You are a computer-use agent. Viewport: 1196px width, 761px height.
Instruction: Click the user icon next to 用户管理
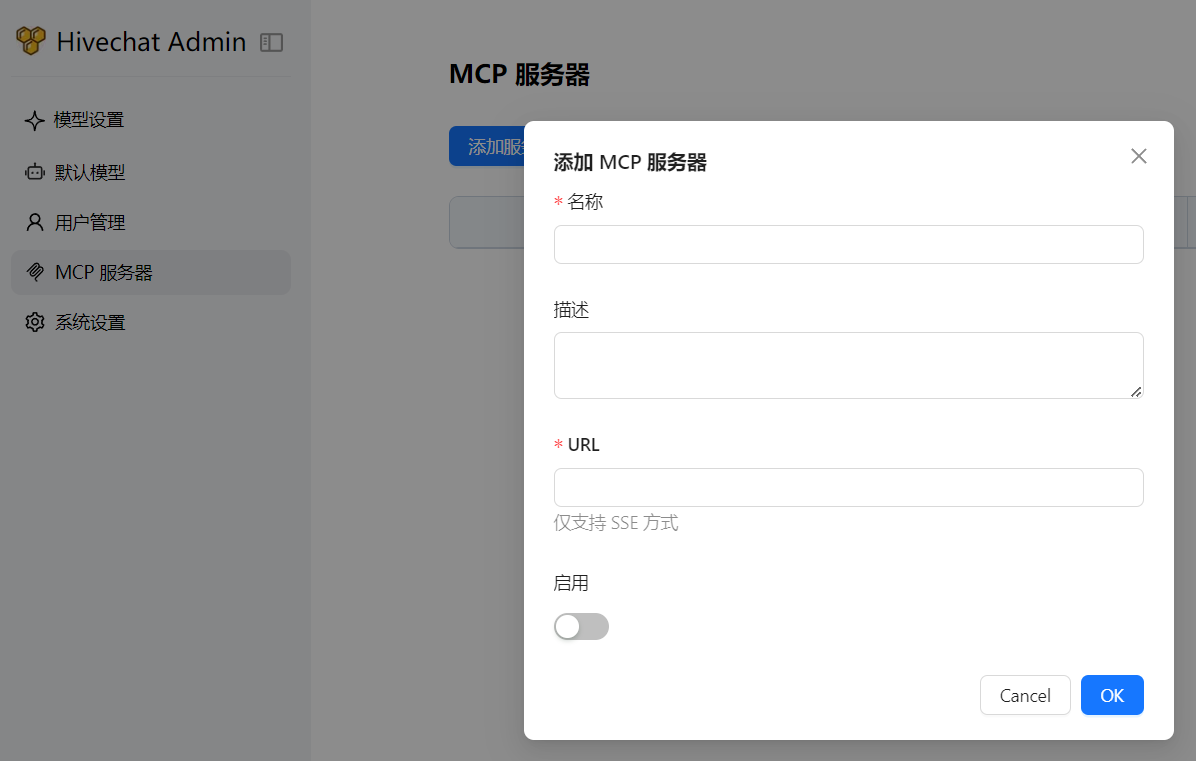tap(34, 223)
